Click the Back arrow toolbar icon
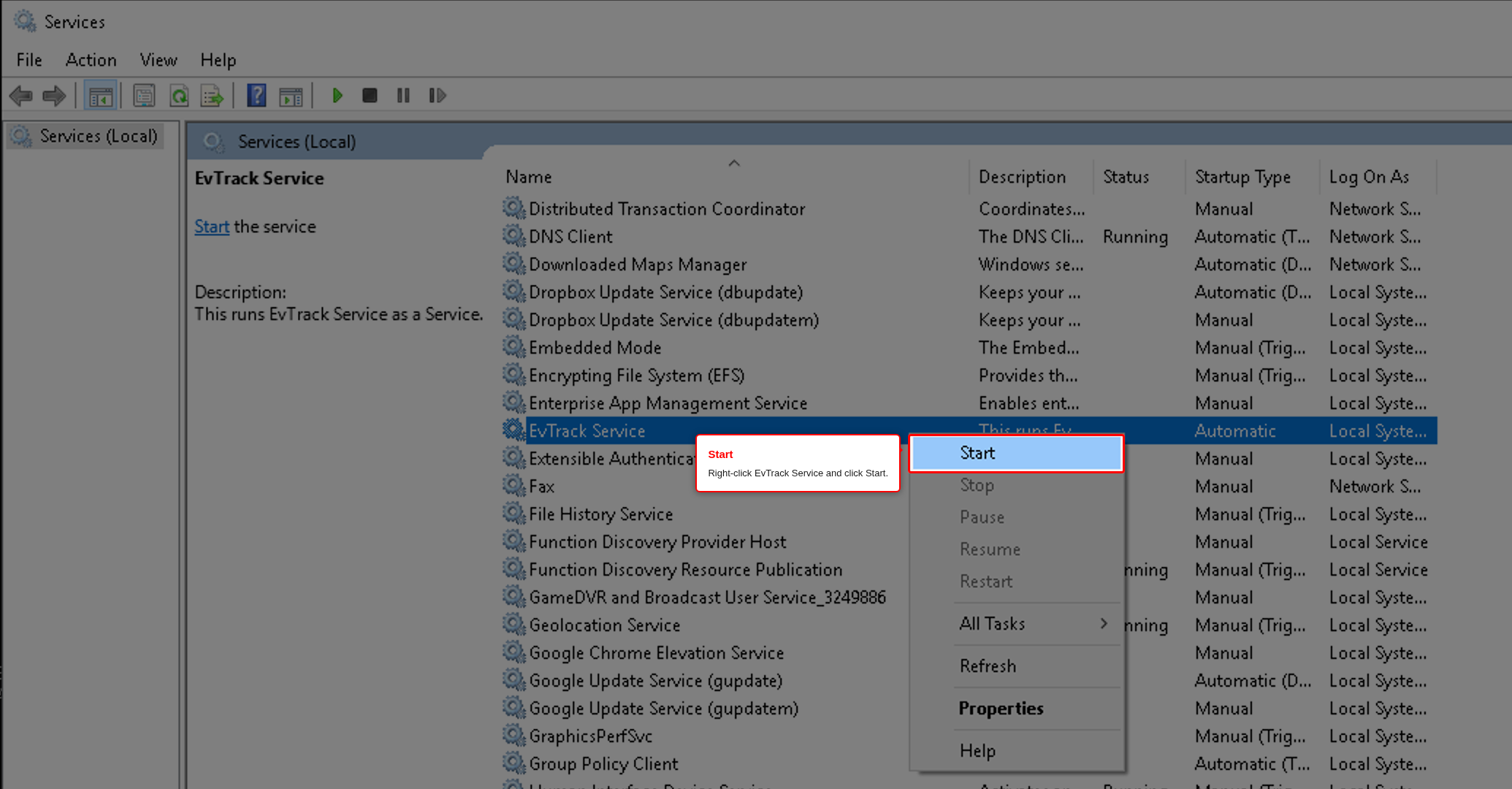 tap(21, 96)
